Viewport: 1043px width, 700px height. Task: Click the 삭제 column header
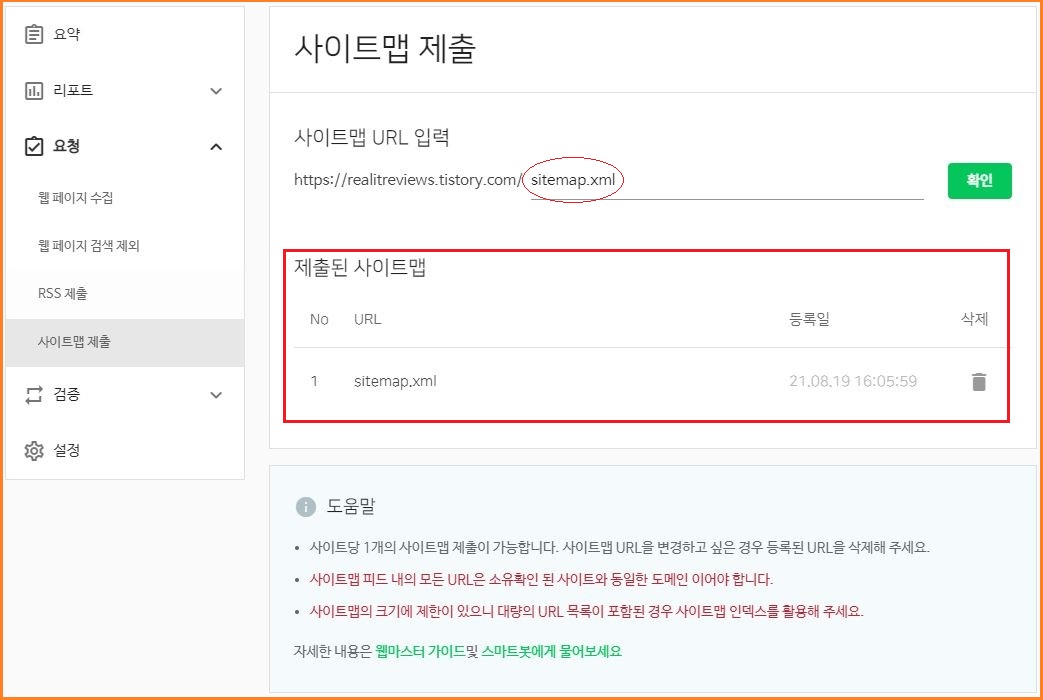tap(974, 319)
